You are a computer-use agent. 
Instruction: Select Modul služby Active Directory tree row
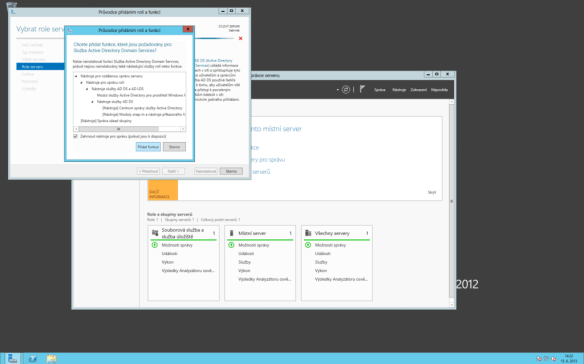click(x=141, y=95)
